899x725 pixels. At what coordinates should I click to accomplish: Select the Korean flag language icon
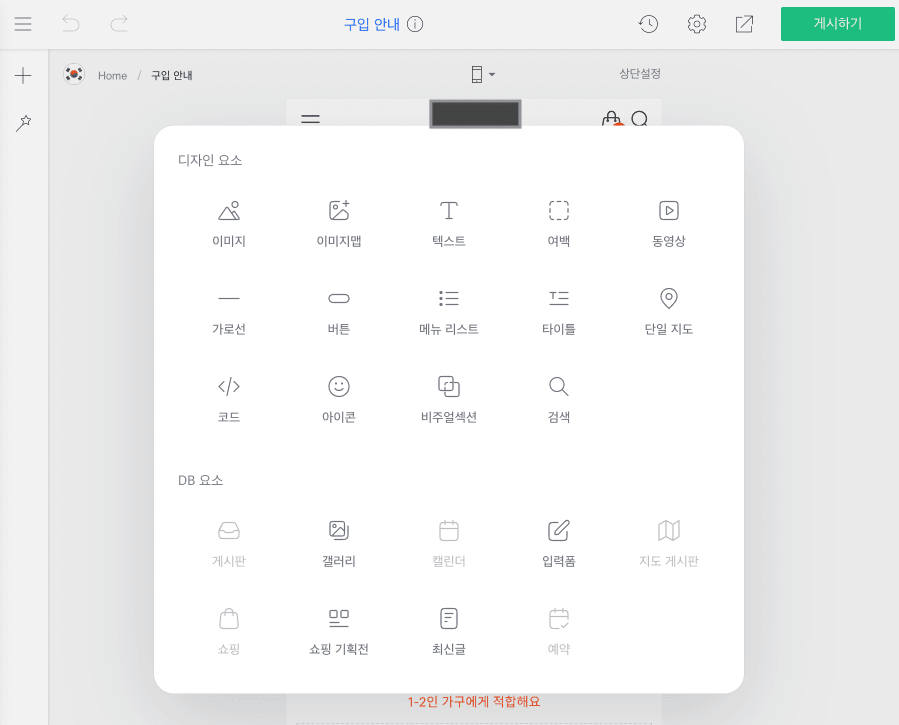tap(74, 74)
